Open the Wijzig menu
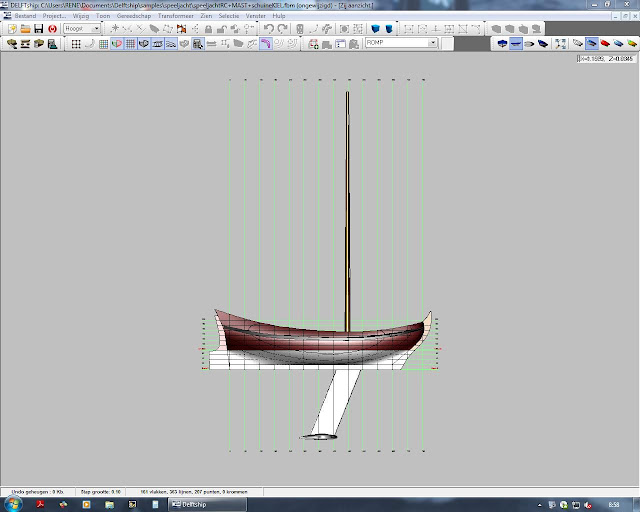 coord(81,16)
